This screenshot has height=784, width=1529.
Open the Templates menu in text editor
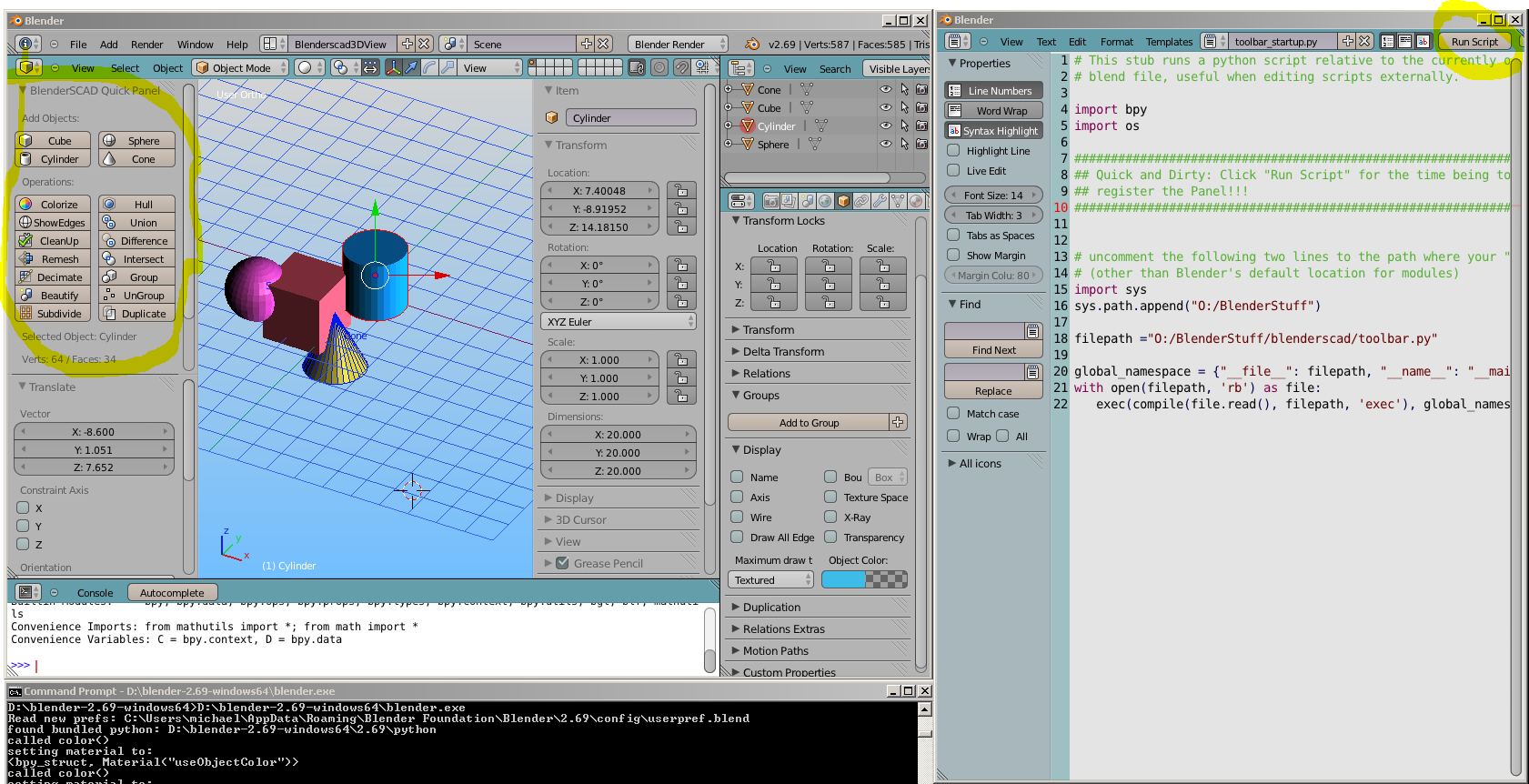click(1169, 42)
